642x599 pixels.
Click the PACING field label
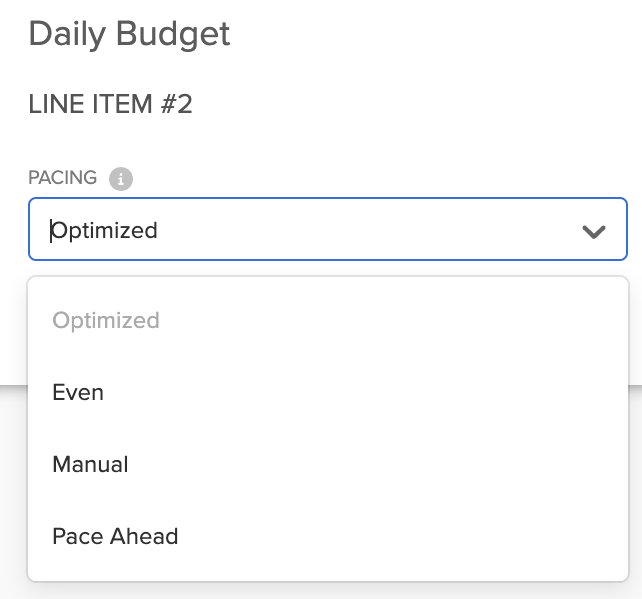(x=62, y=178)
